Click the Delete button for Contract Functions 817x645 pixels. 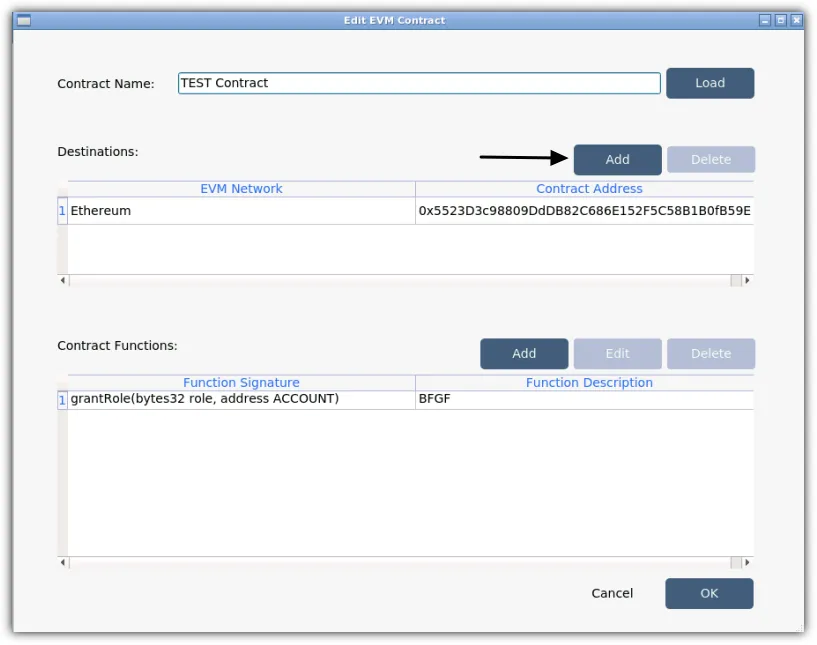(x=711, y=354)
